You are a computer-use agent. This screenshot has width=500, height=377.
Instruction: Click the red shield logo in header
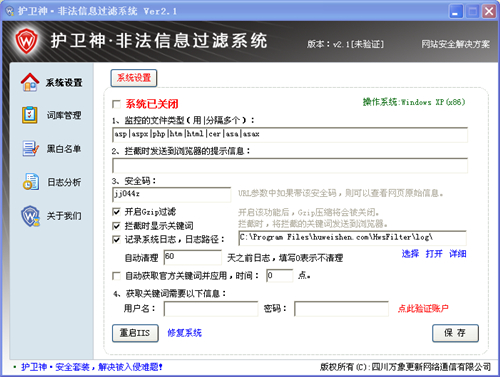26,41
